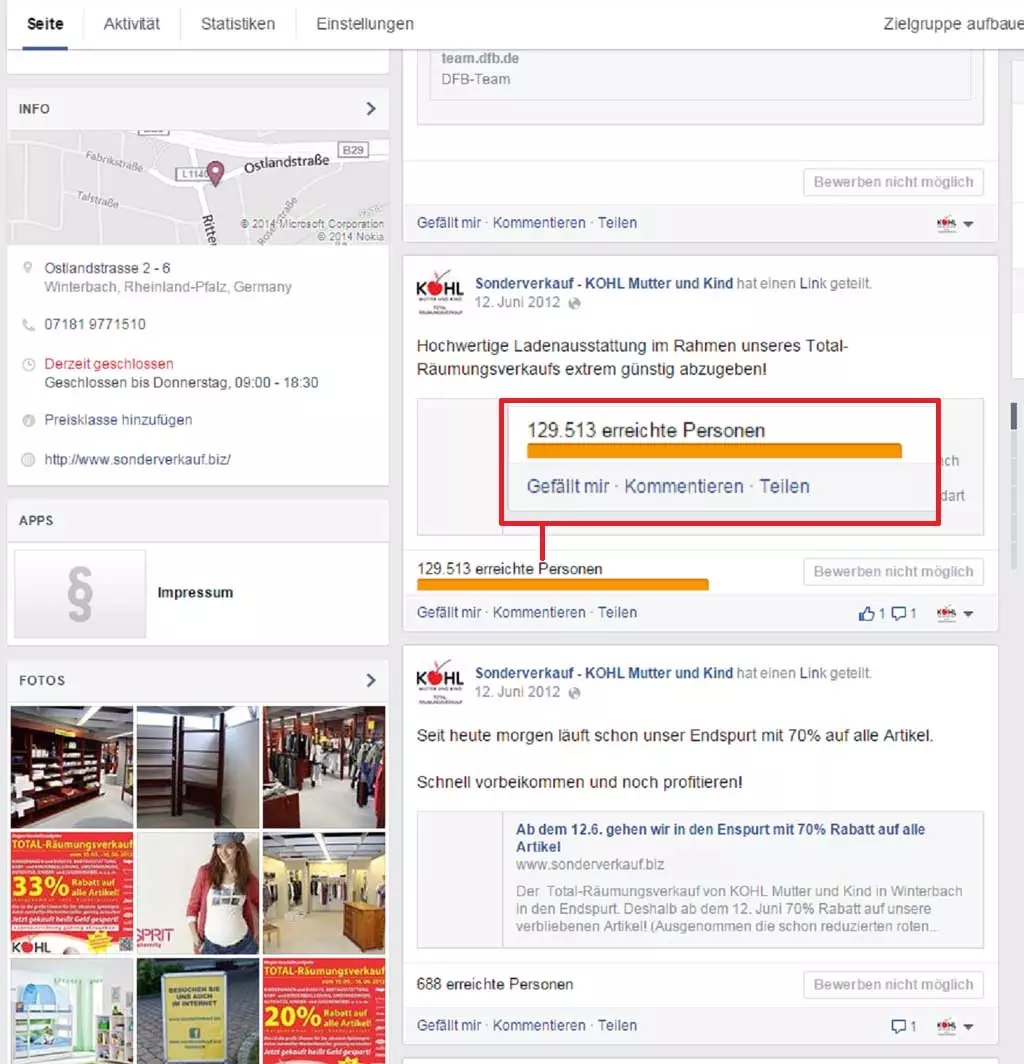Image resolution: width=1024 pixels, height=1064 pixels.
Task: Click the team.dfb.de link preview text
Action: point(480,58)
